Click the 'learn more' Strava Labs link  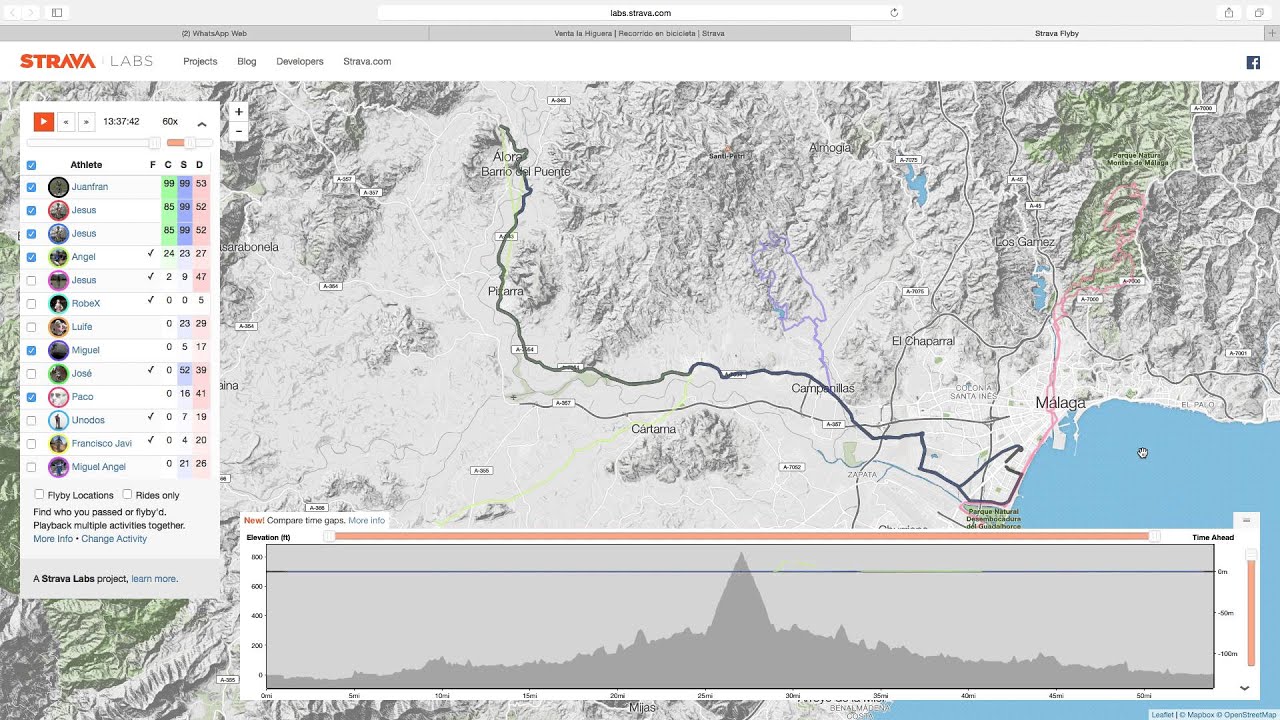point(154,579)
